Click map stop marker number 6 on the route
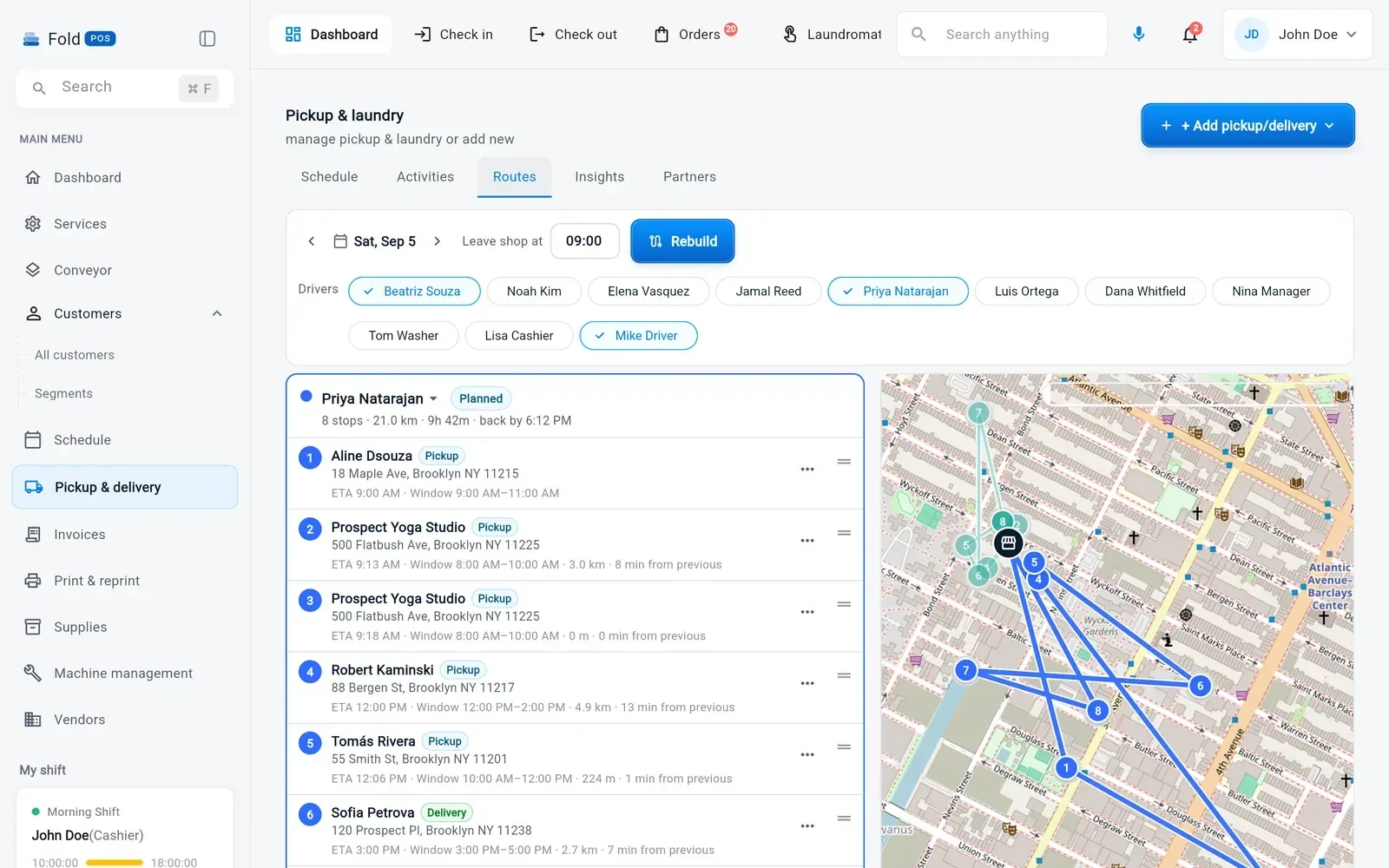The image size is (1389, 868). pyautogui.click(x=1200, y=686)
